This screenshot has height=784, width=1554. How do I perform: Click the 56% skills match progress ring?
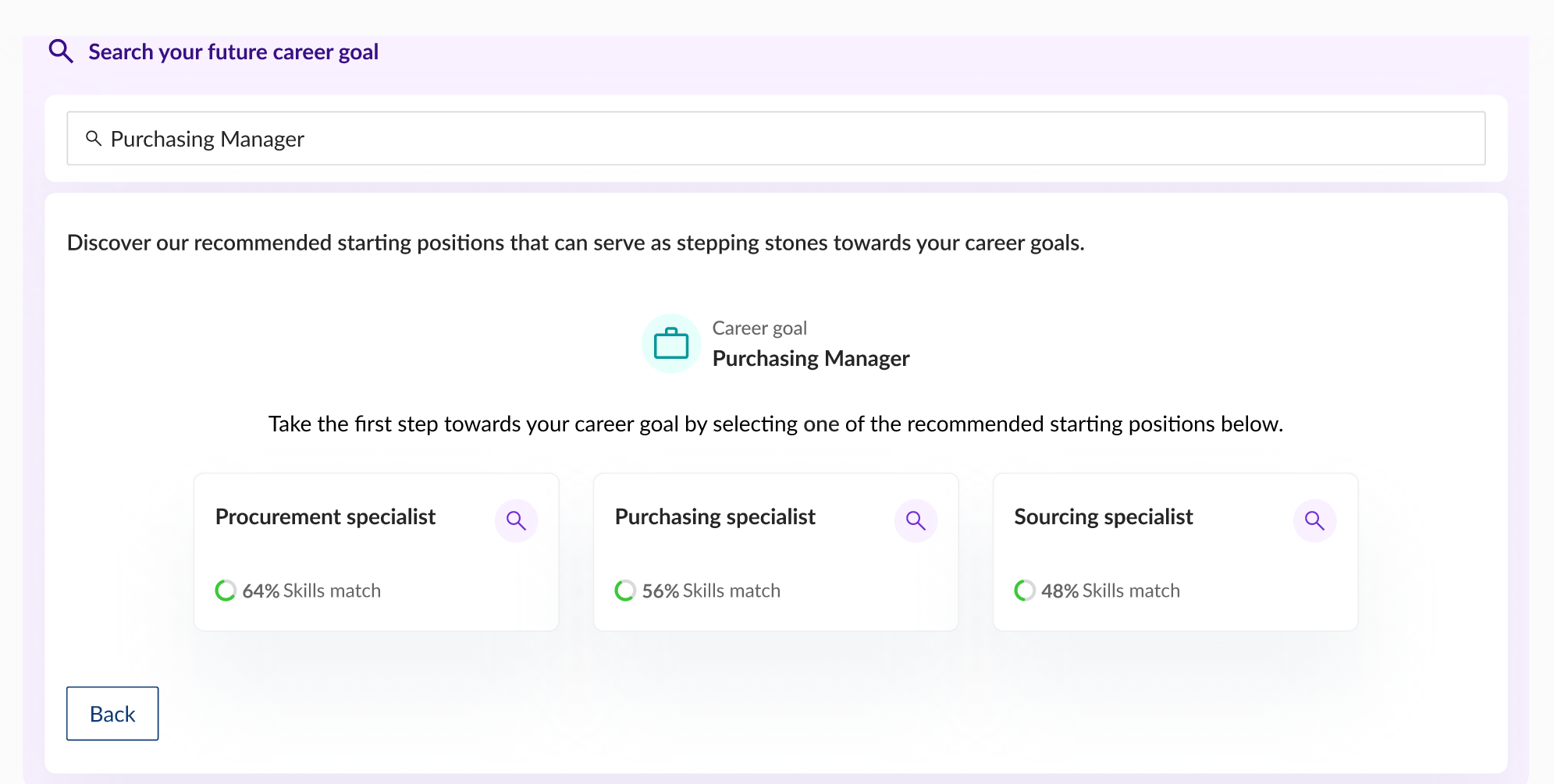coord(625,591)
